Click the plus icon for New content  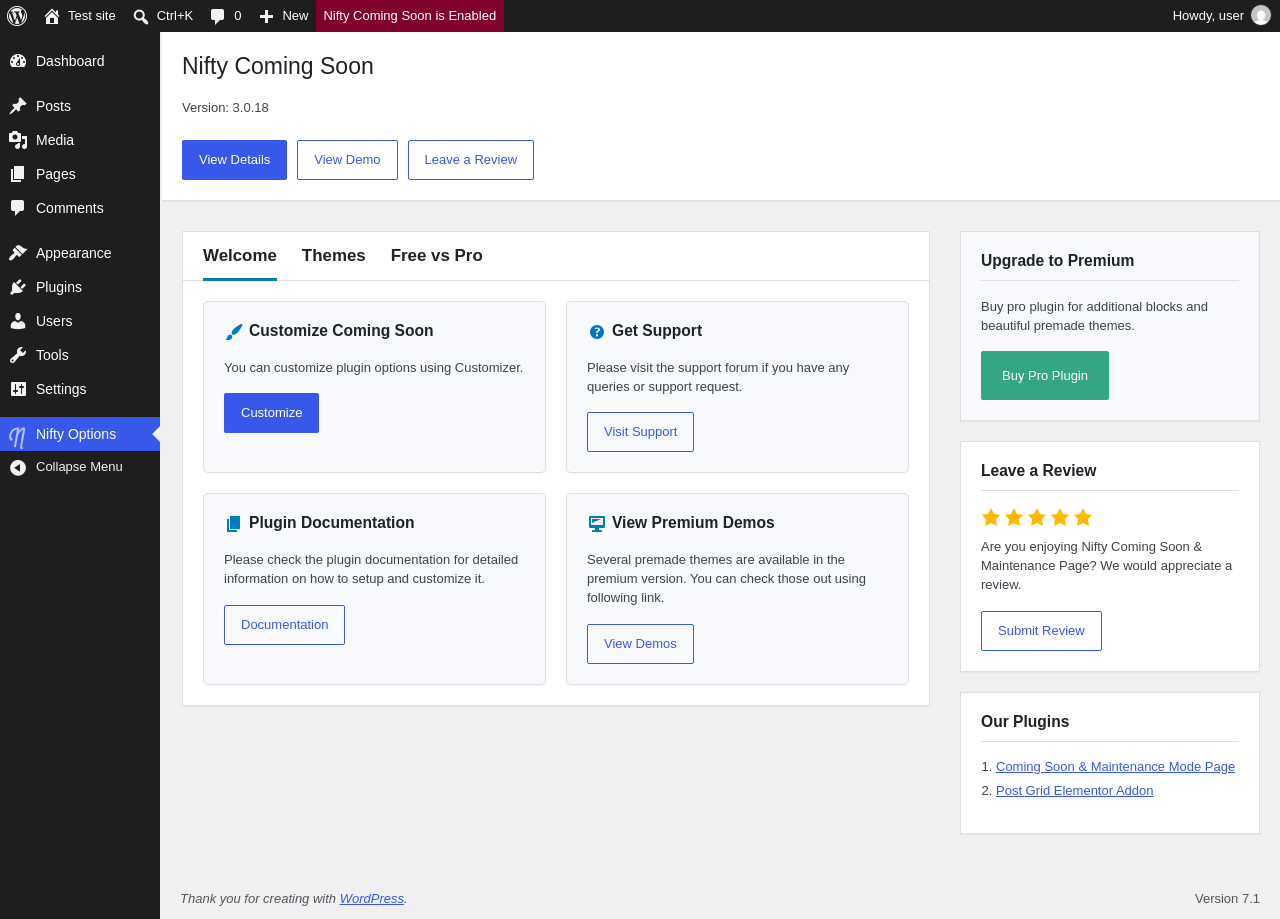coord(266,16)
